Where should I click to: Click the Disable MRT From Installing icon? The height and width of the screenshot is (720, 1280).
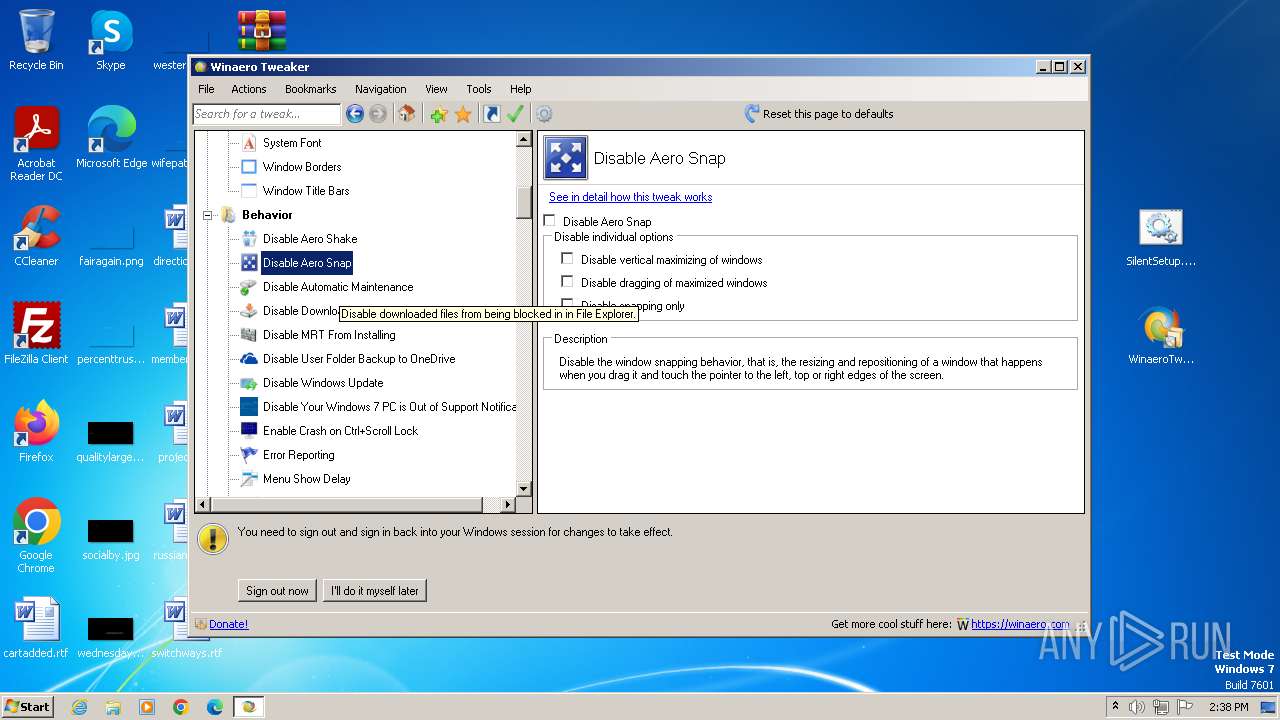coord(249,335)
